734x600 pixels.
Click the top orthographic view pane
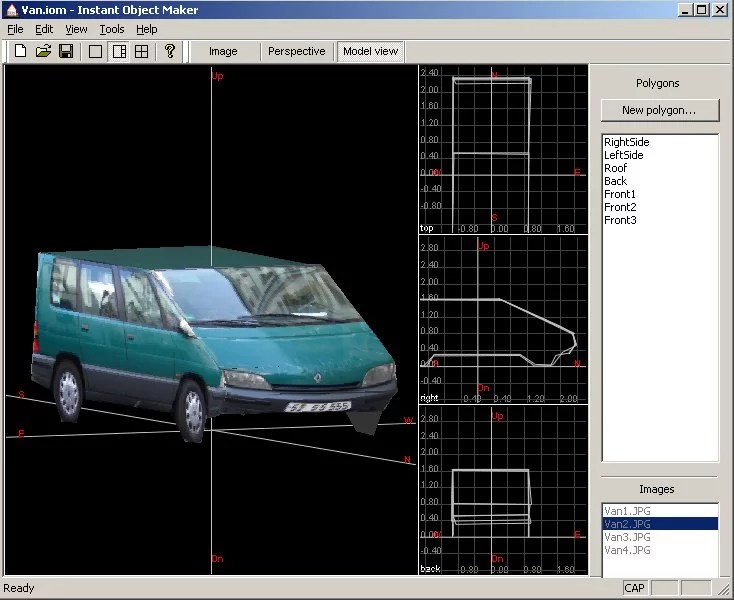[x=503, y=149]
